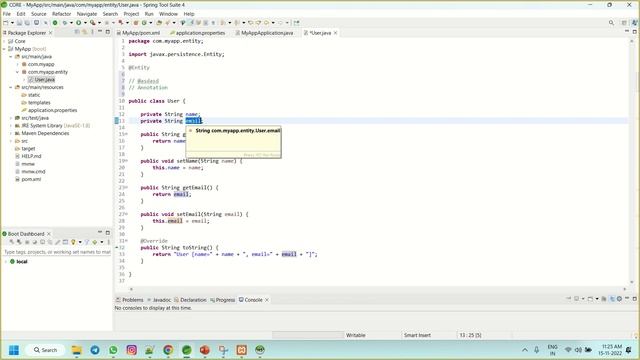Select User.java in Package Explorer

(x=42, y=80)
